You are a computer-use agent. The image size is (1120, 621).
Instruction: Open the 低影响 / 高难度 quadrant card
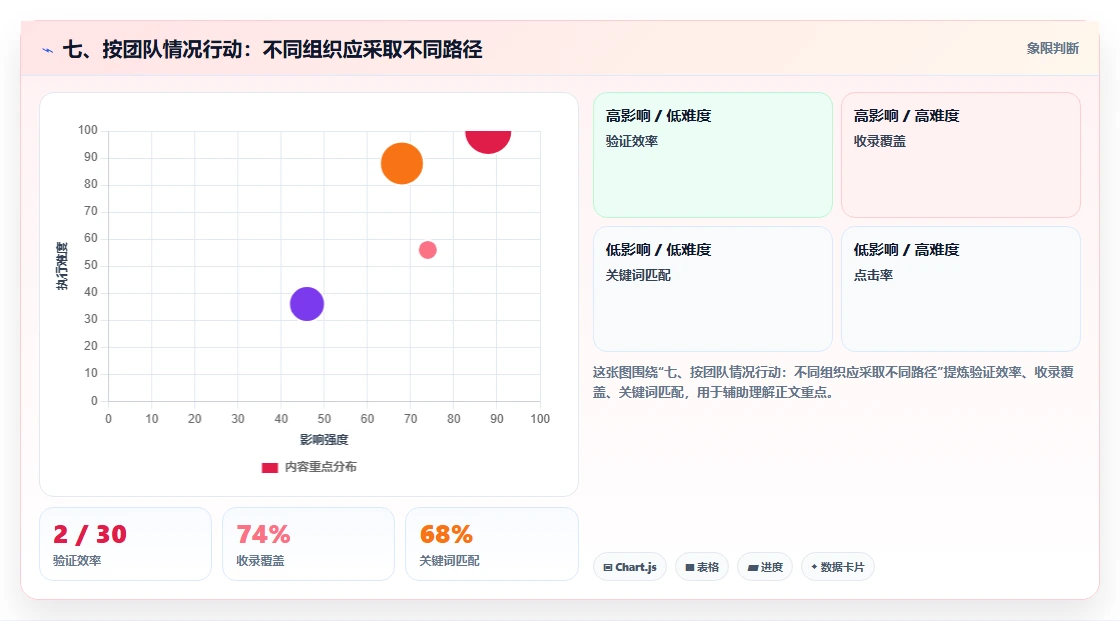(961, 289)
